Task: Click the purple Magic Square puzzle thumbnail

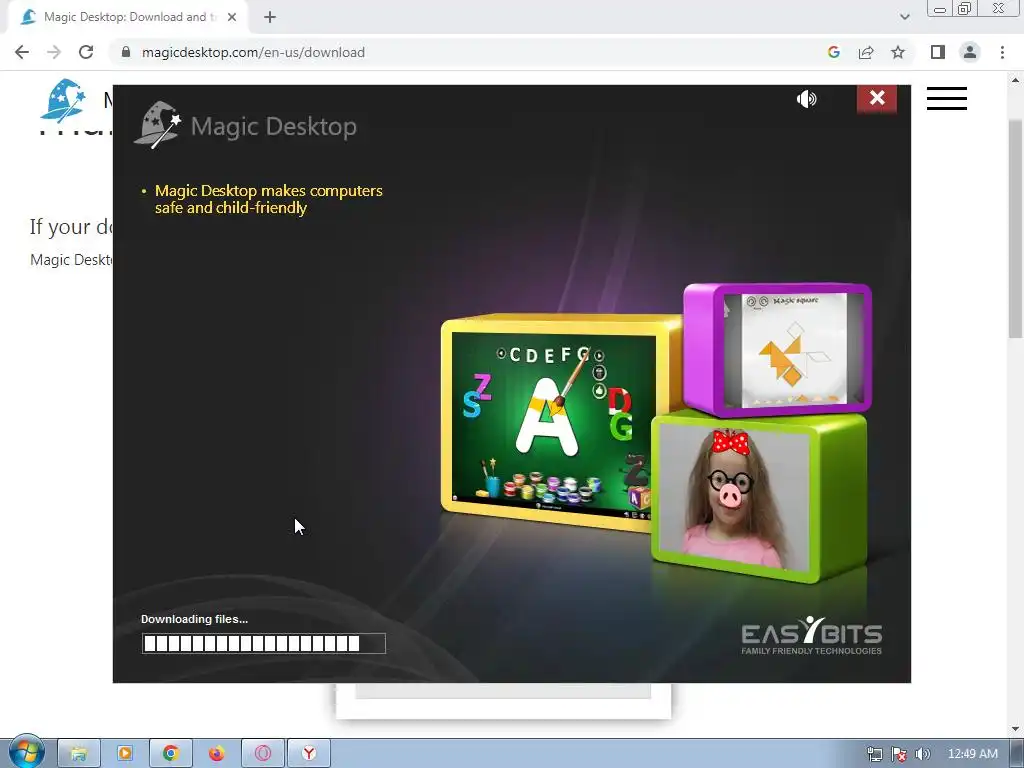Action: 778,349
